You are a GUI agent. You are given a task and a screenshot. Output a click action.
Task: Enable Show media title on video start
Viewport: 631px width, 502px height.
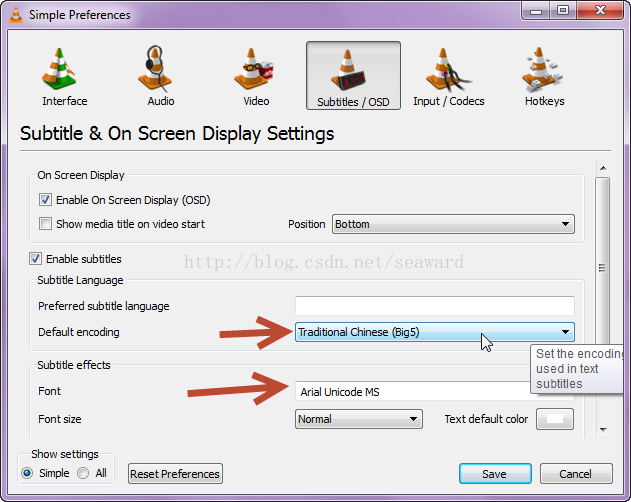(x=45, y=223)
